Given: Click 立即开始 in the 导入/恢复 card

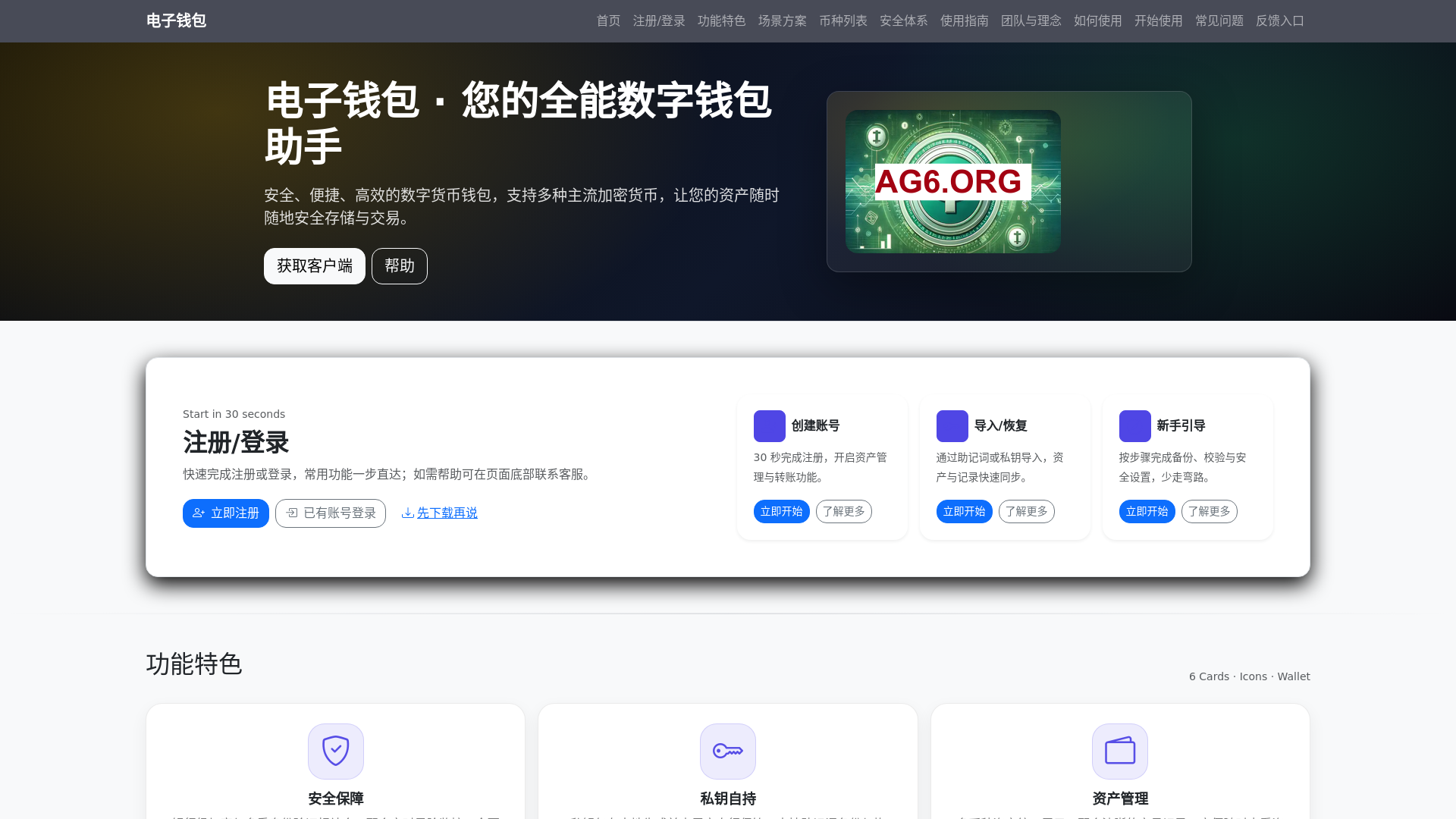Looking at the screenshot, I should click(965, 512).
